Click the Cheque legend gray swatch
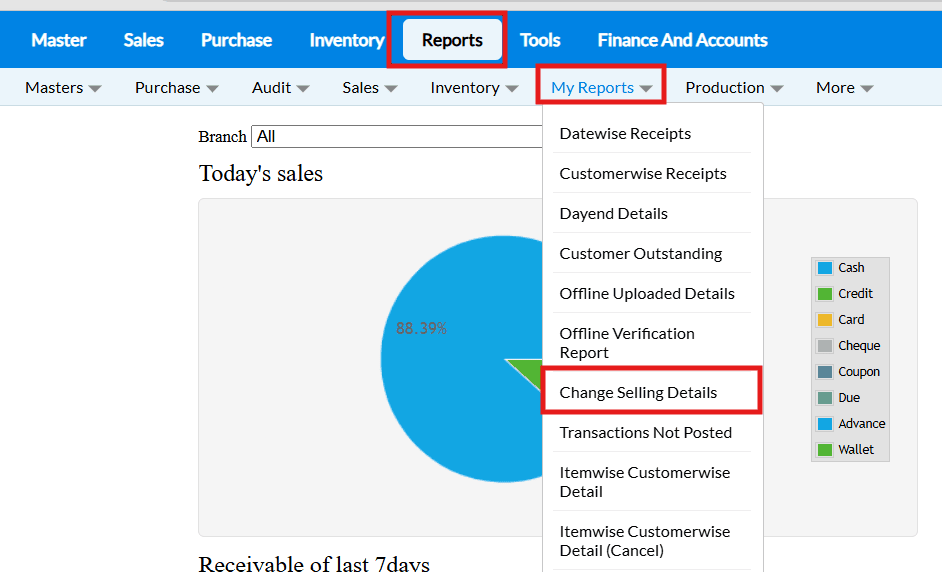 [x=825, y=346]
